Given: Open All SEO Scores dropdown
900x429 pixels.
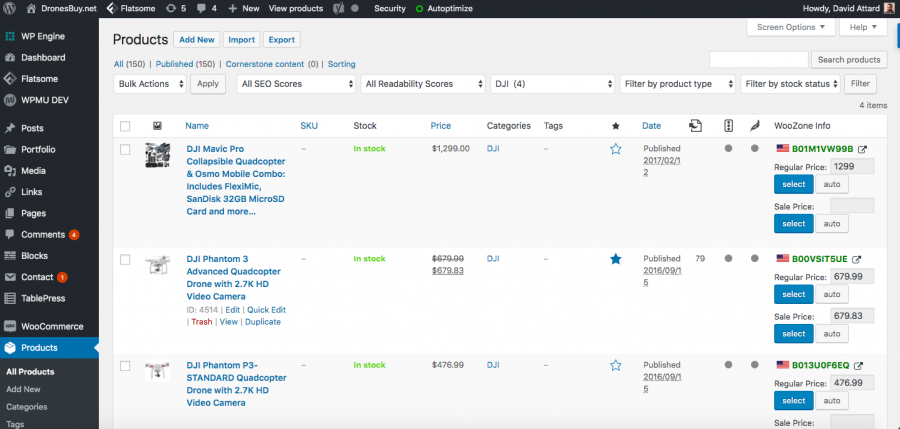Looking at the screenshot, I should [x=296, y=84].
